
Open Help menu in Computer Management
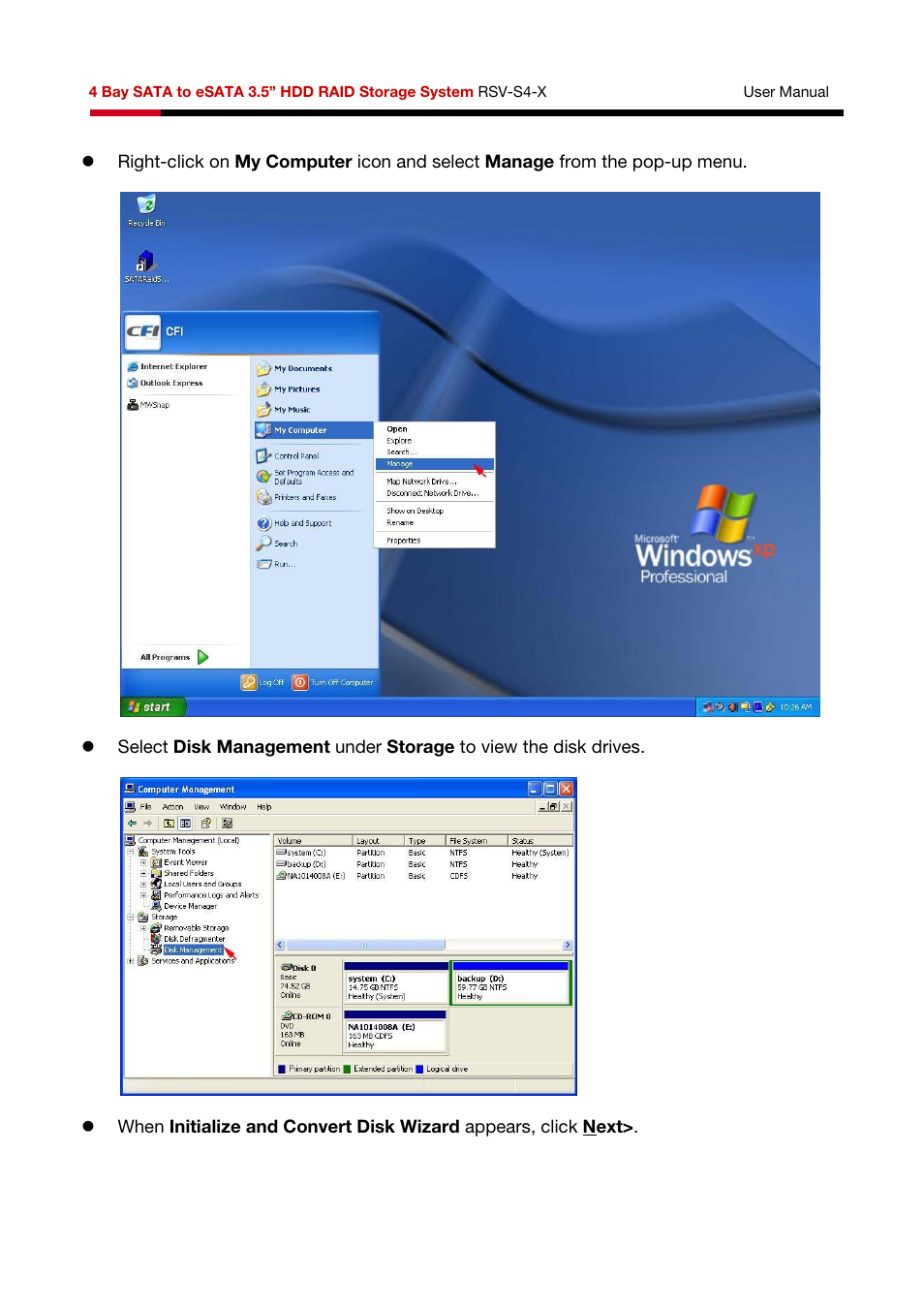264,807
